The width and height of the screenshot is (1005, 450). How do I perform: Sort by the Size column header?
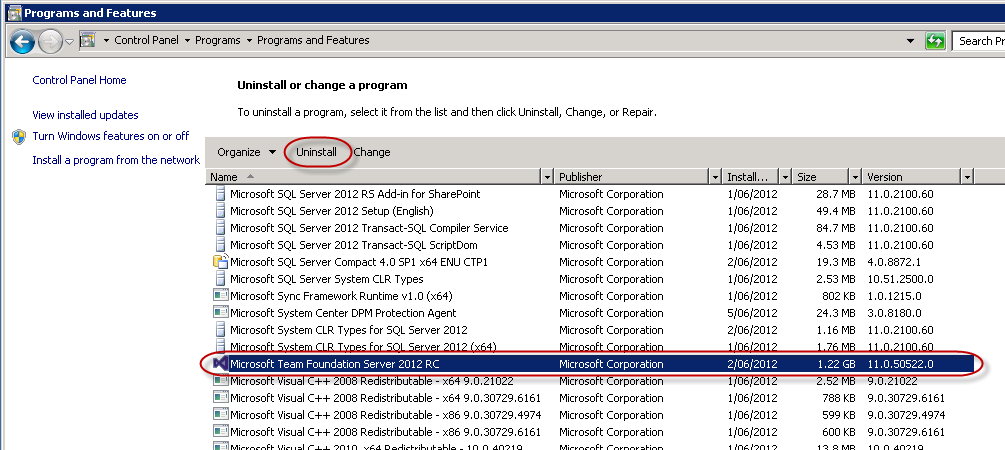(x=821, y=177)
